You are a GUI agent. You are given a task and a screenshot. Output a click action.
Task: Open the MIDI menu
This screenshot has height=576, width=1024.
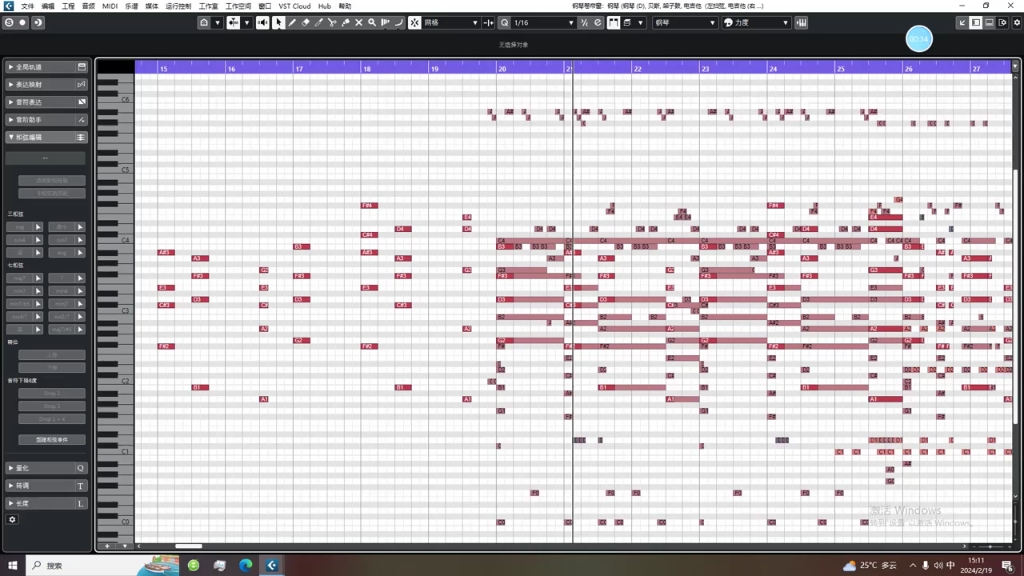[x=110, y=6]
